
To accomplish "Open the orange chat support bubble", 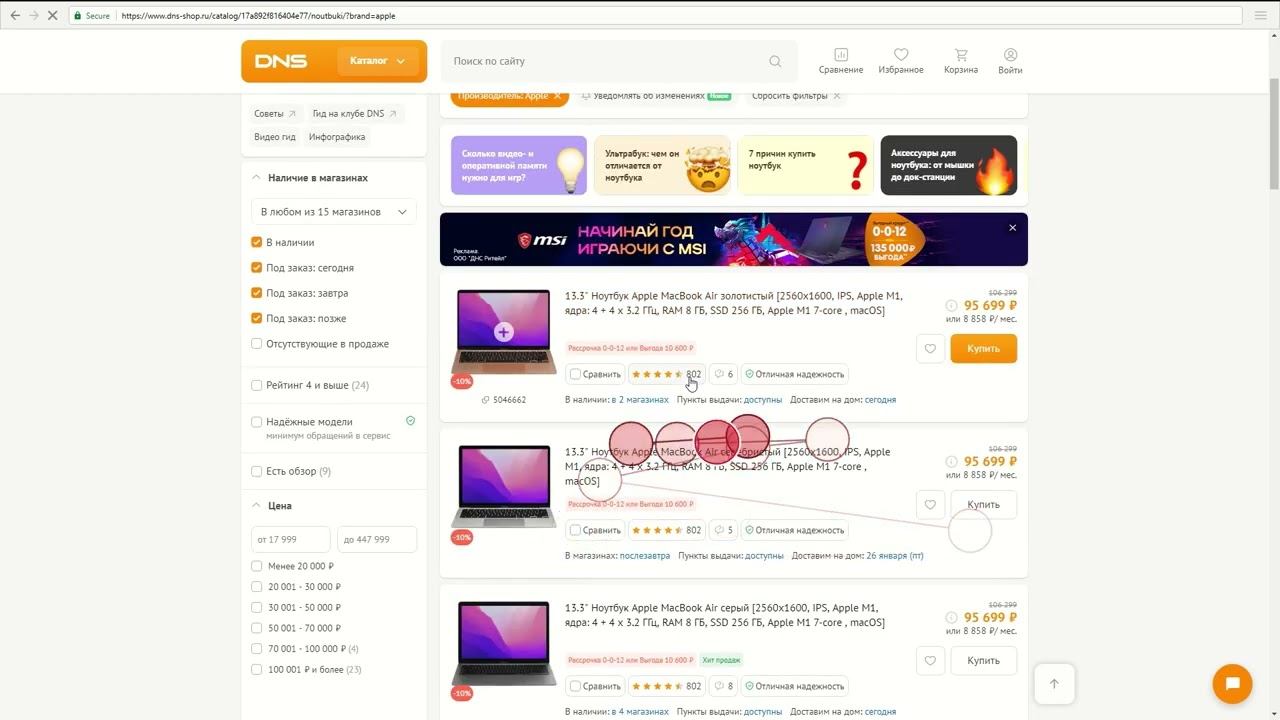I will click(x=1232, y=684).
